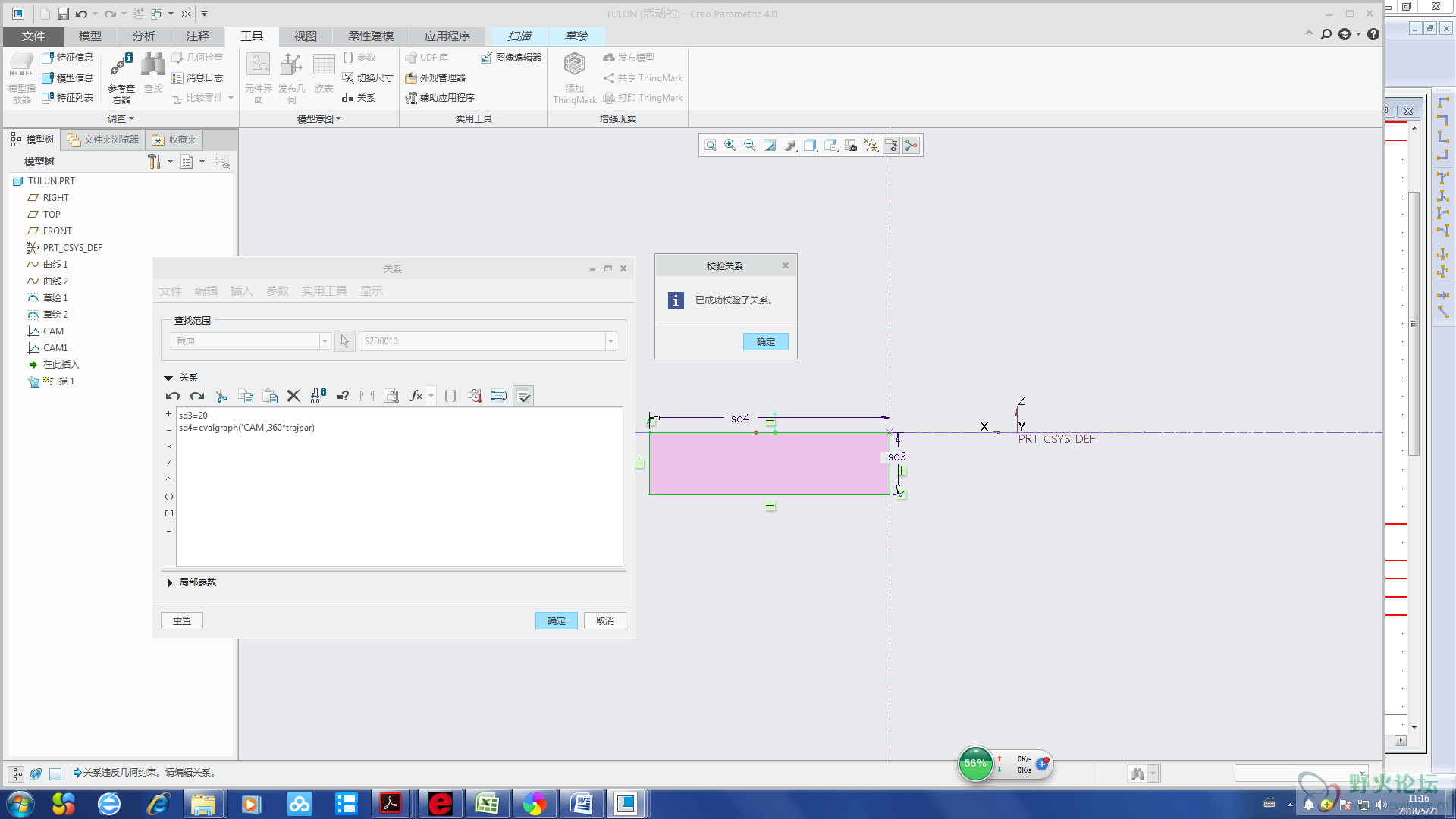
Task: Click the datum display filters icon
Action: tap(871, 146)
